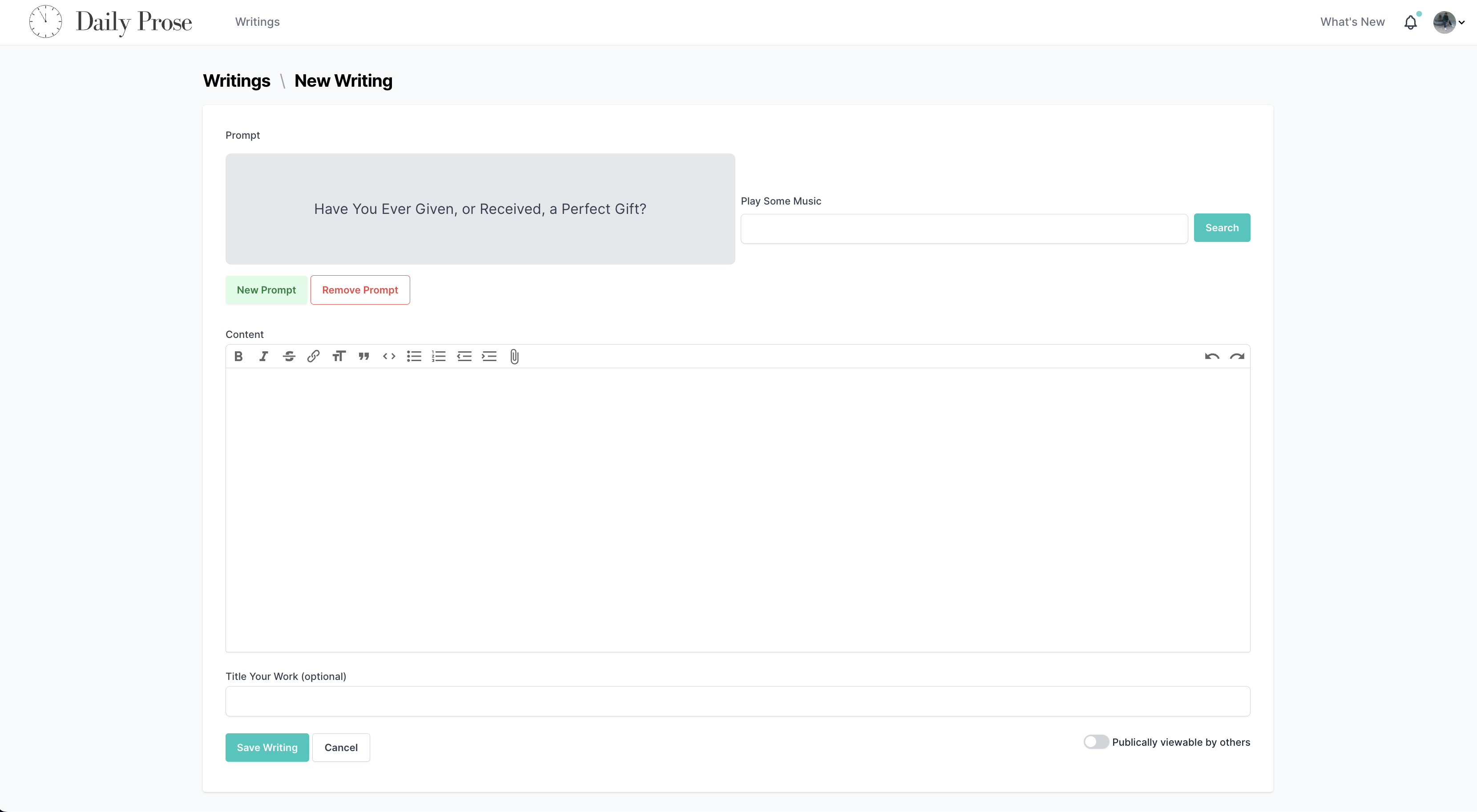Save Writing

(267, 747)
